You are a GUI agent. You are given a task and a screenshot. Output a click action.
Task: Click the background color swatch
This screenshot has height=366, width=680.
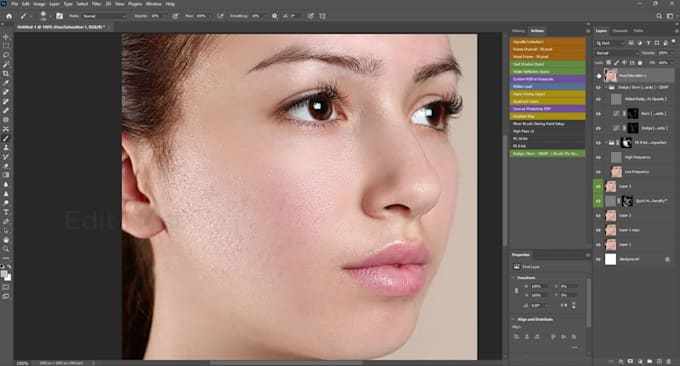pyautogui.click(x=9, y=278)
